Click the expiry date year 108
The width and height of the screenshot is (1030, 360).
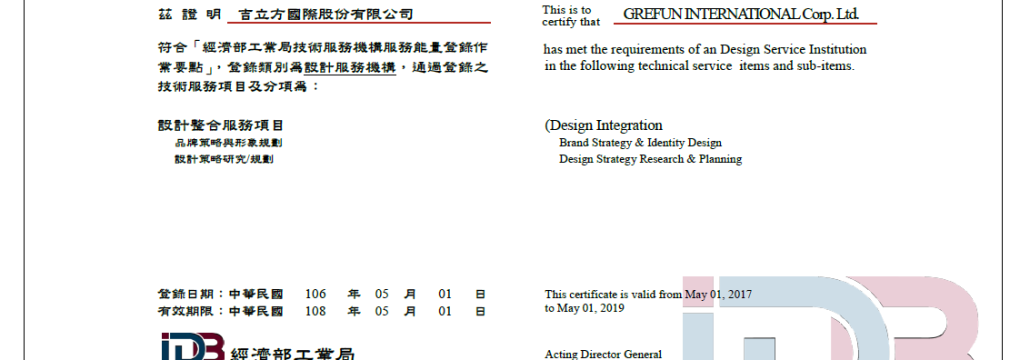[x=315, y=311]
